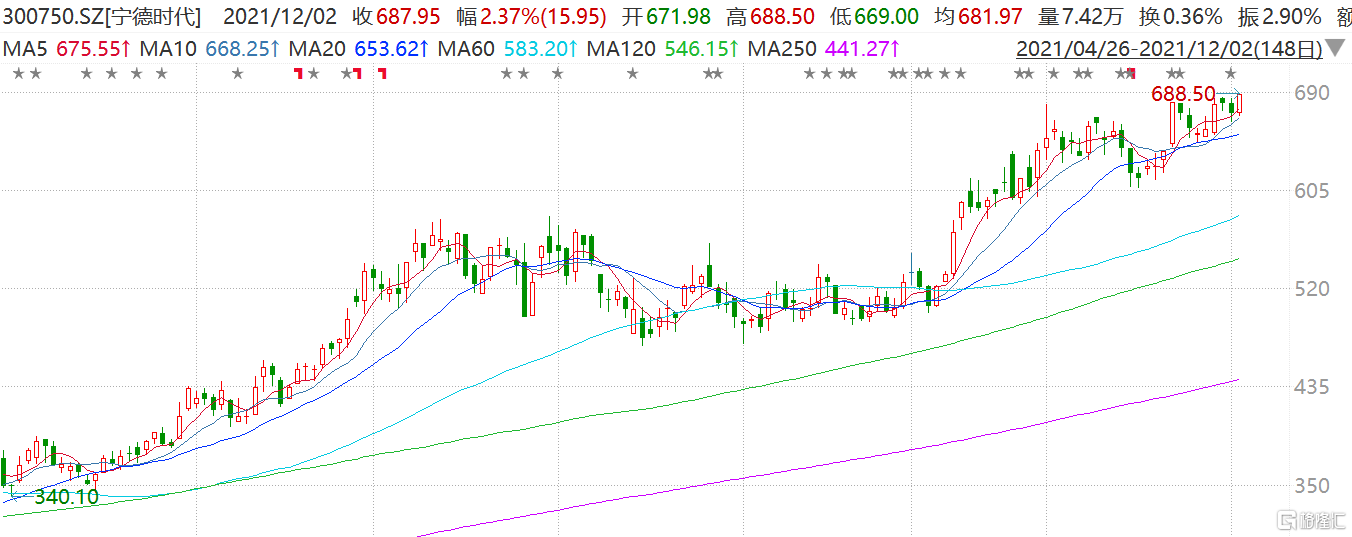Click the rightmost star event marker

pos(1231,73)
